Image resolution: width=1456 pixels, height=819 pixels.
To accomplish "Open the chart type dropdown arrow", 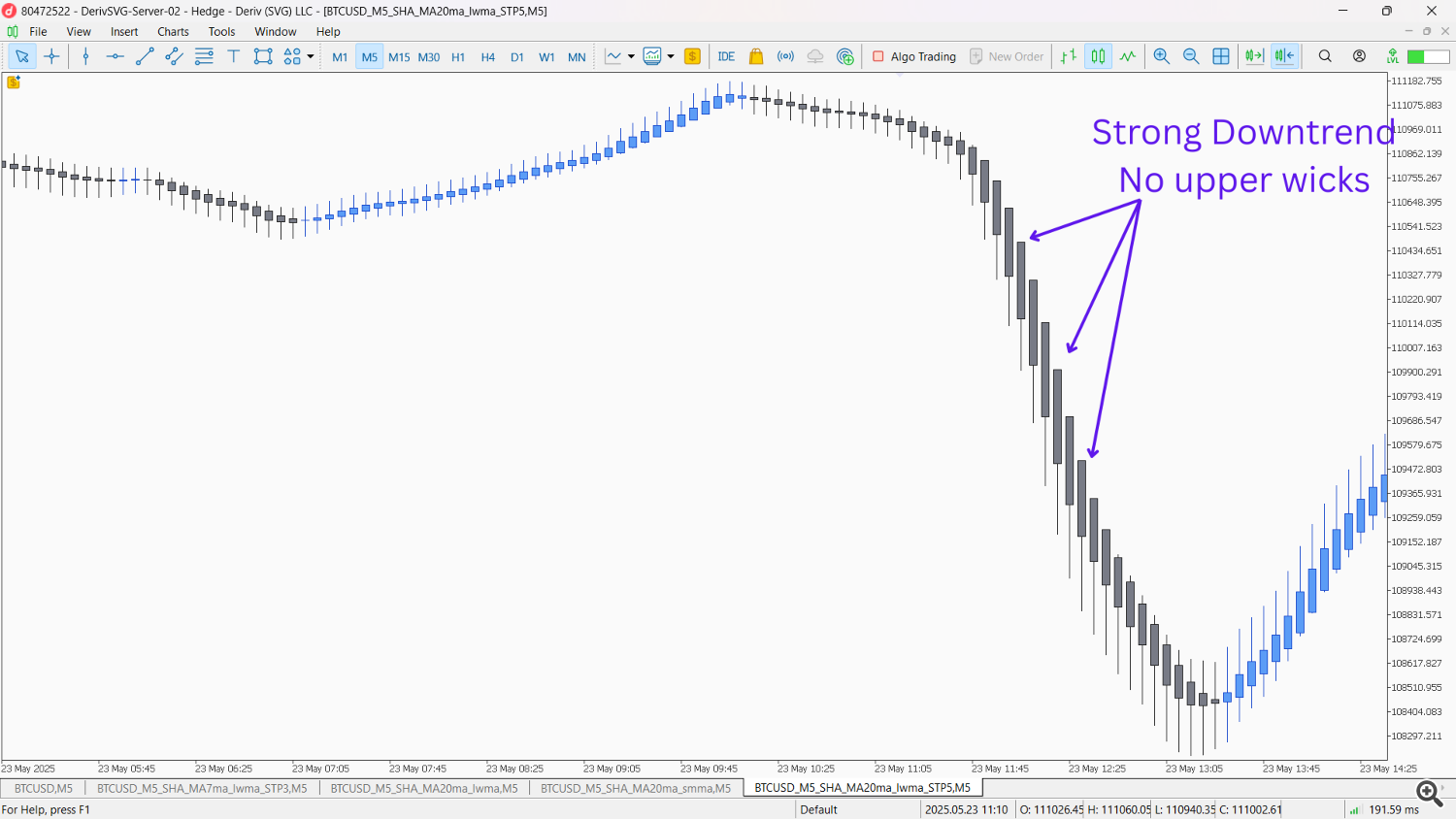I will [631, 56].
